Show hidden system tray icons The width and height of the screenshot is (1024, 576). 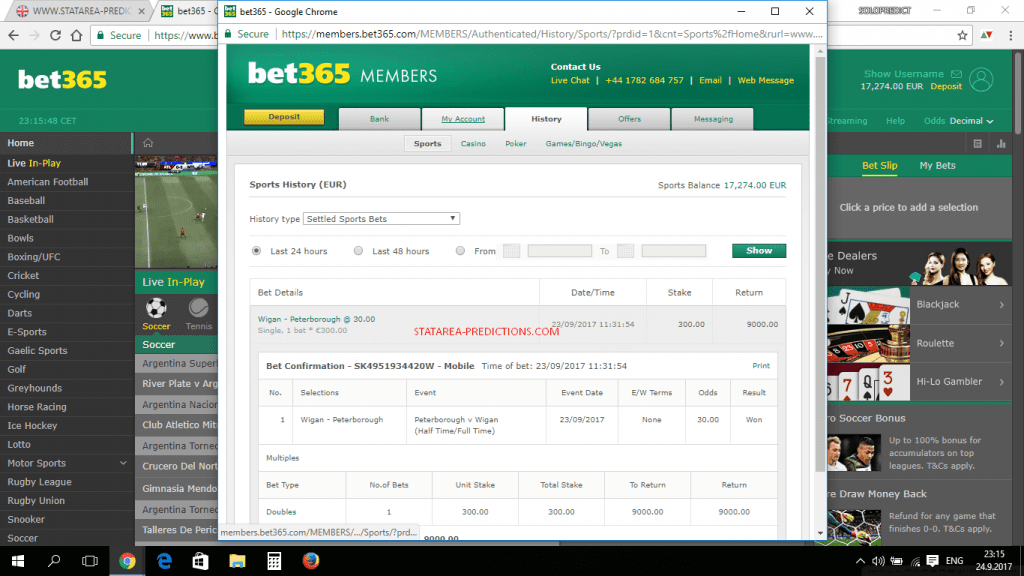click(860, 561)
